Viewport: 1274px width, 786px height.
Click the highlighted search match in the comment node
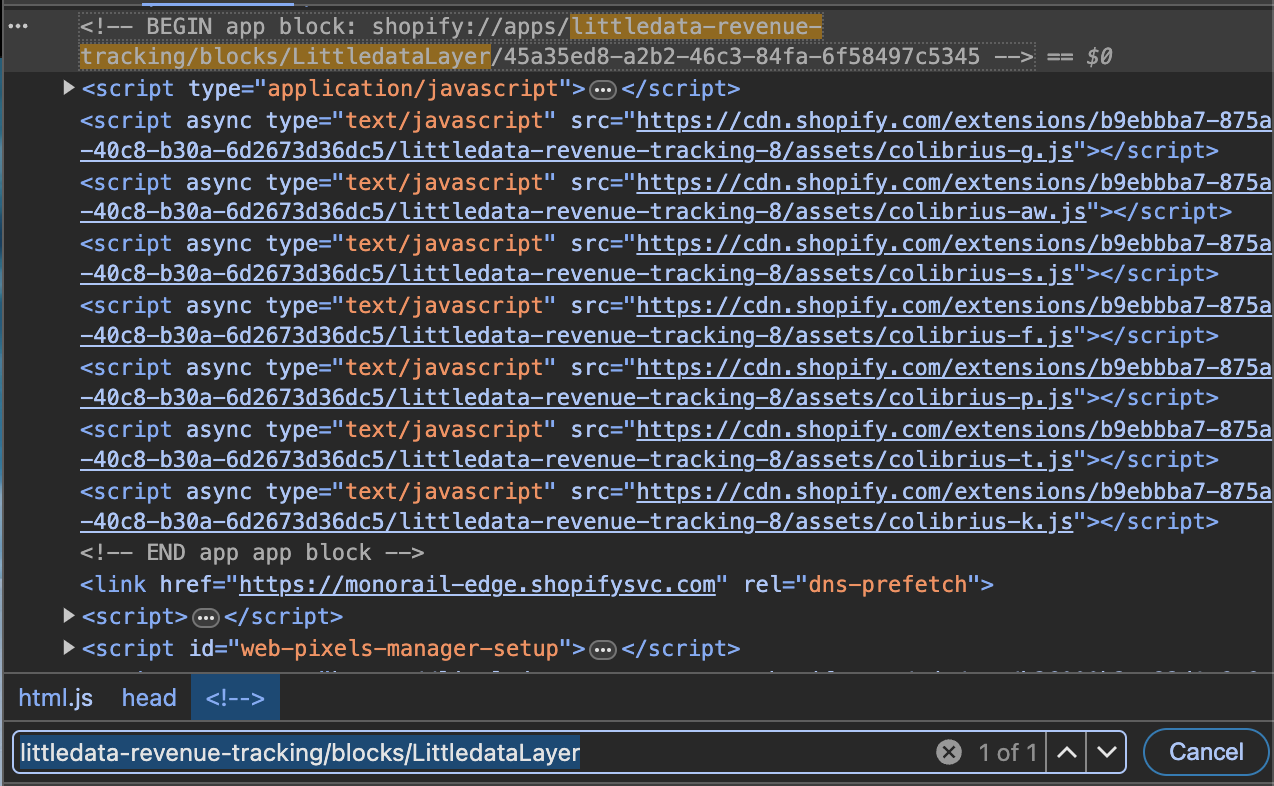click(451, 41)
